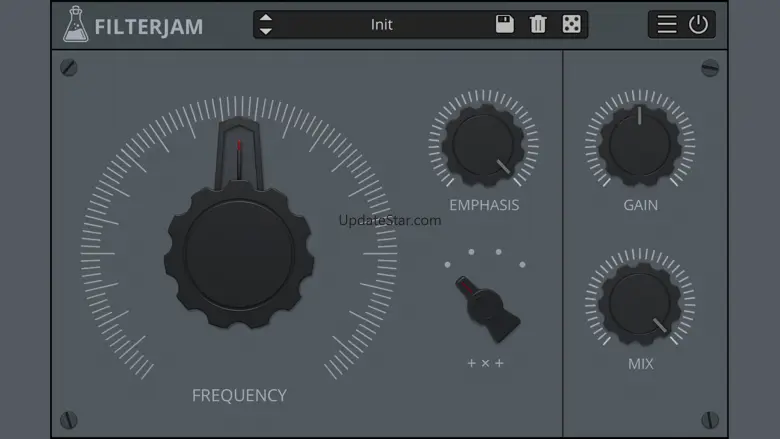This screenshot has height=439, width=780.
Task: Toggle plugin power button
Action: 698,24
